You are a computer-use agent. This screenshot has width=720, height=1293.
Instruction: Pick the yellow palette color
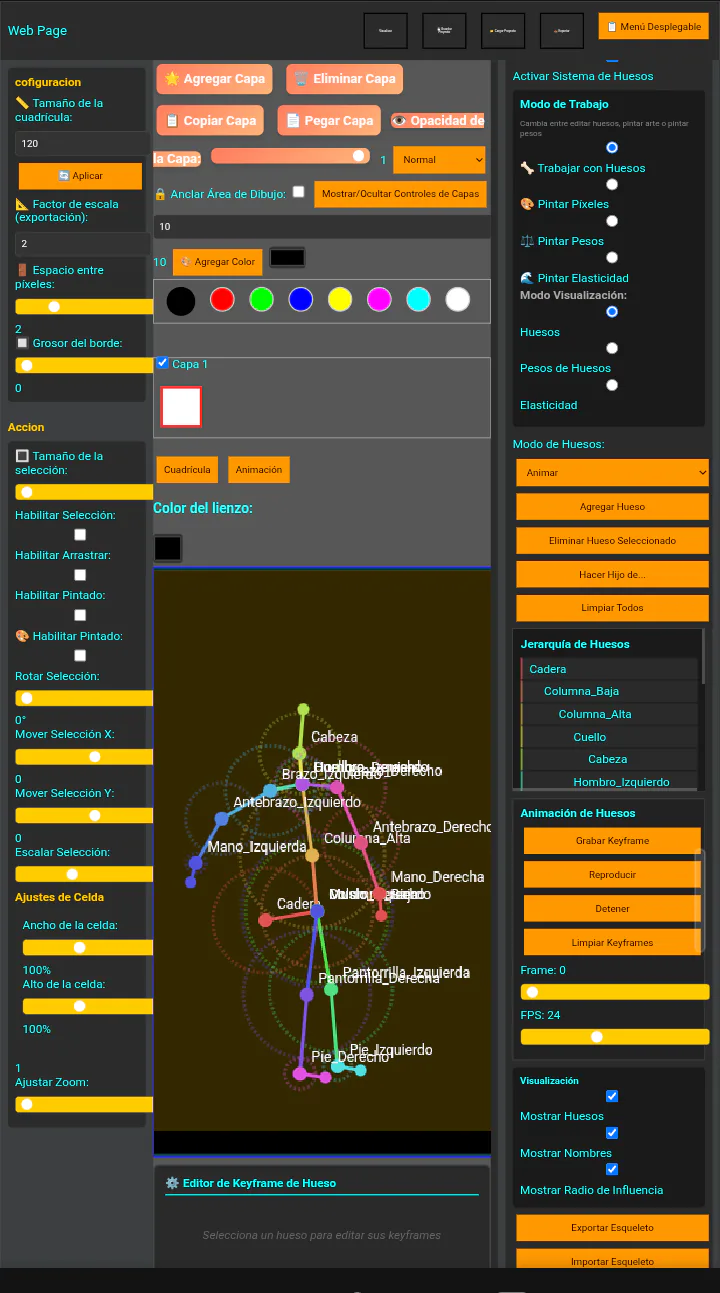[x=340, y=299]
